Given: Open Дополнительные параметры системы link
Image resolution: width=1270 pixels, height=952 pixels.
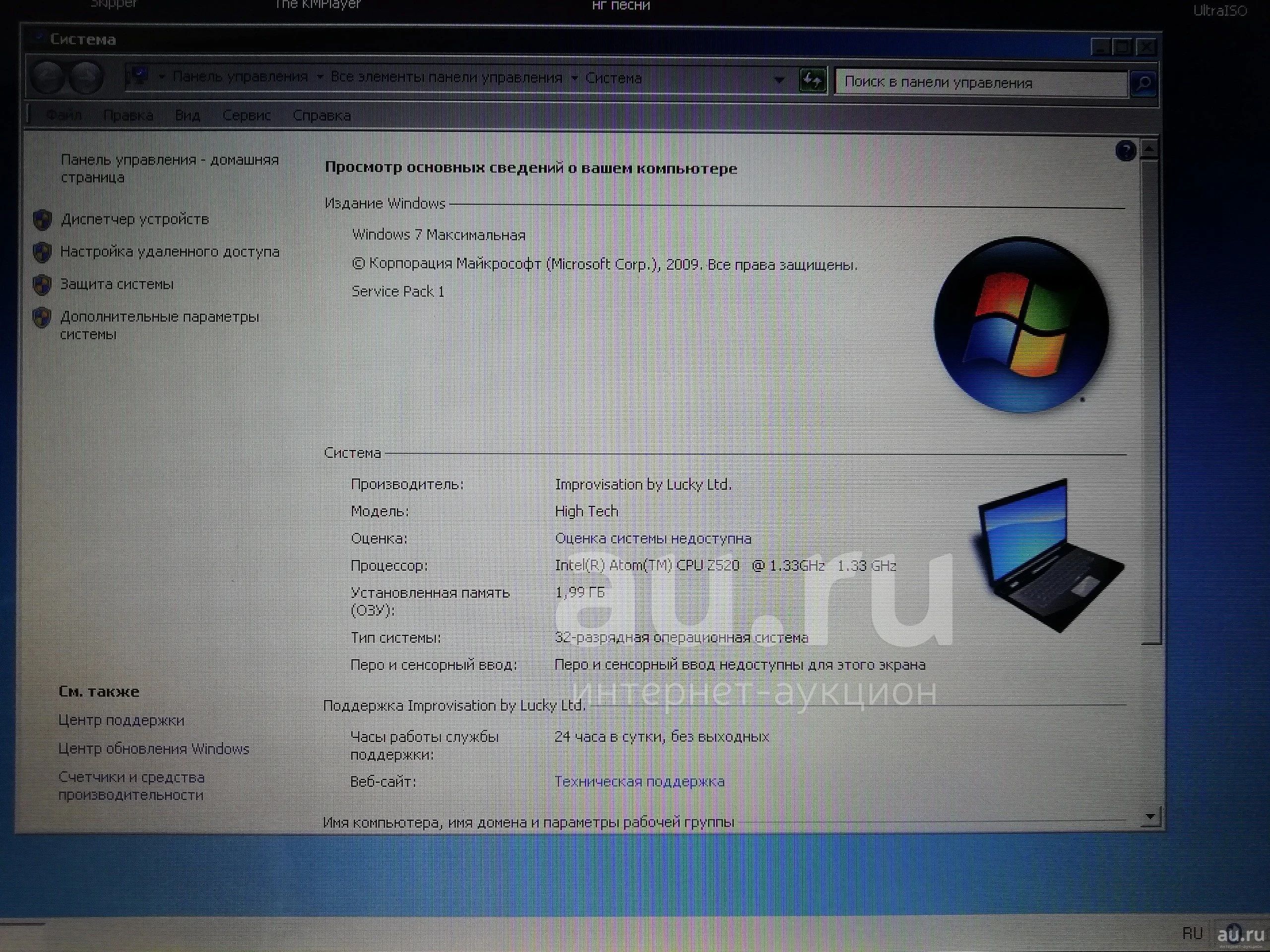Looking at the screenshot, I should tap(160, 325).
